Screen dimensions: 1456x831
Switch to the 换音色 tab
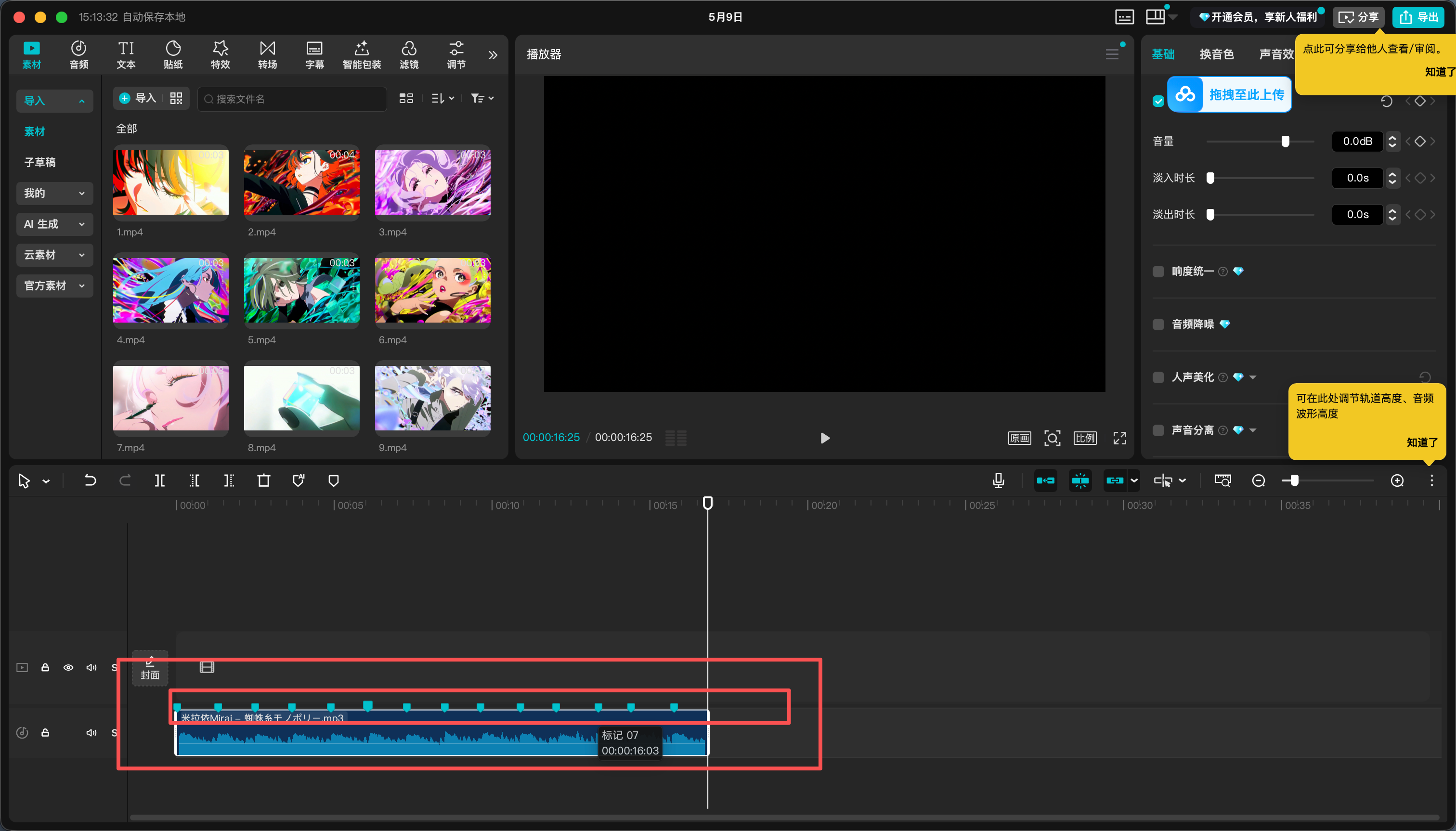pos(1216,54)
